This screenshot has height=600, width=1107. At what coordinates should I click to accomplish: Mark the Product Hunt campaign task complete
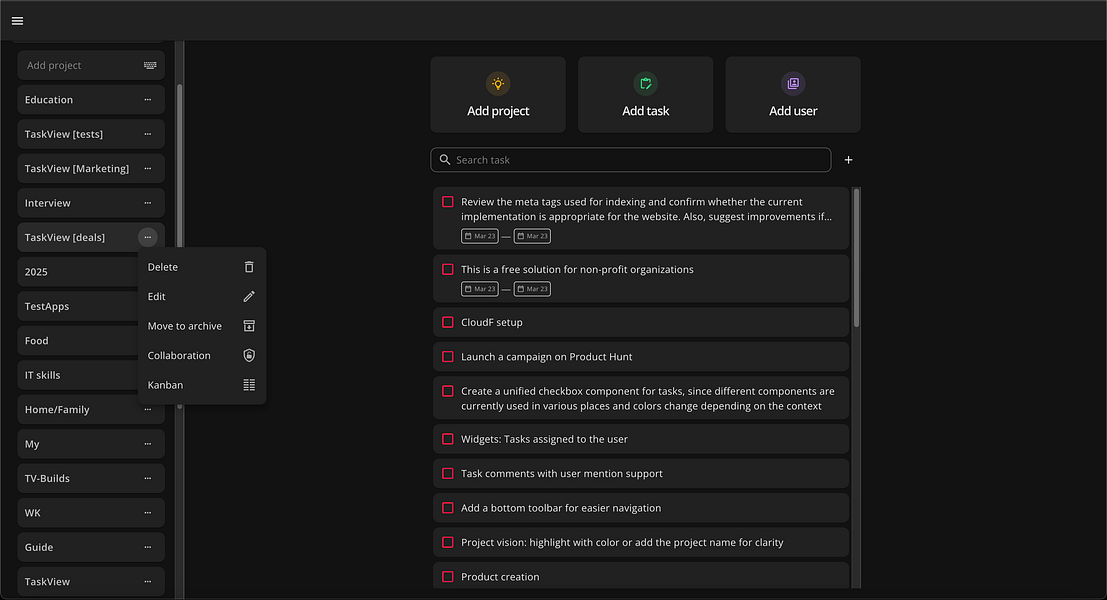(x=447, y=356)
